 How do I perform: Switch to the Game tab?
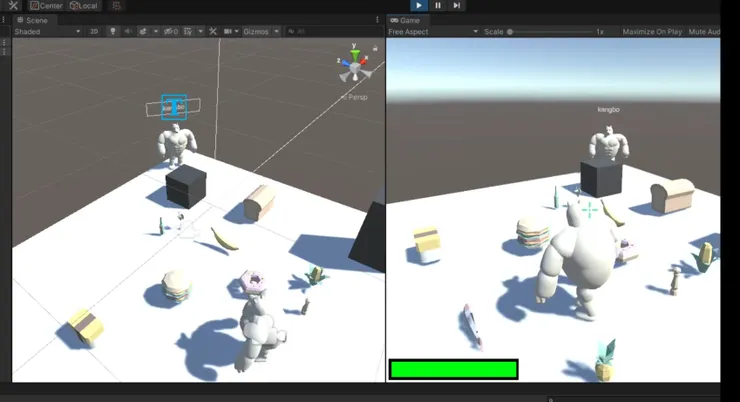click(x=405, y=20)
